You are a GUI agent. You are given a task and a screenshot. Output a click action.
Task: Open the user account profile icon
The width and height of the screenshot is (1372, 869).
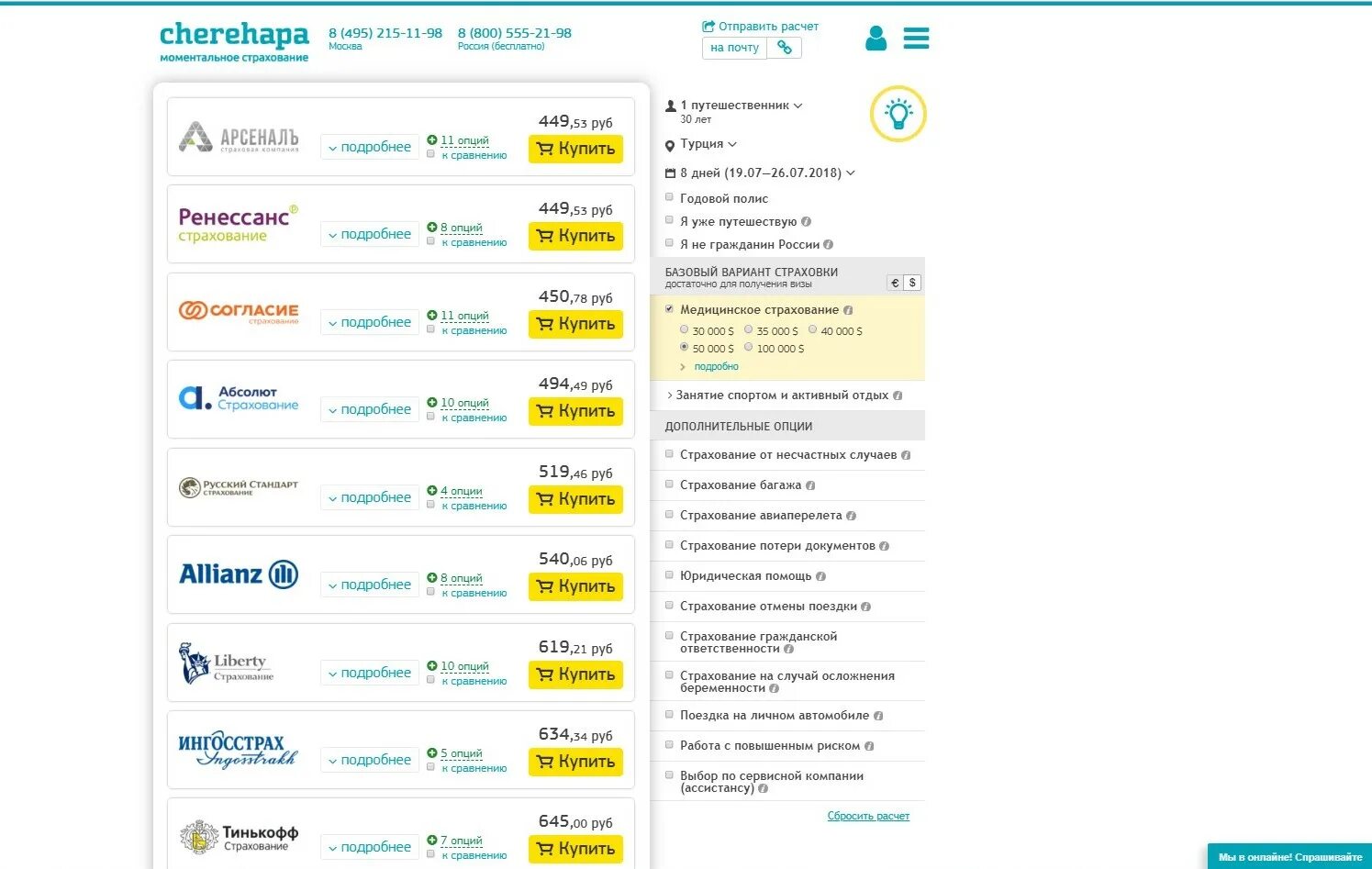pos(876,39)
